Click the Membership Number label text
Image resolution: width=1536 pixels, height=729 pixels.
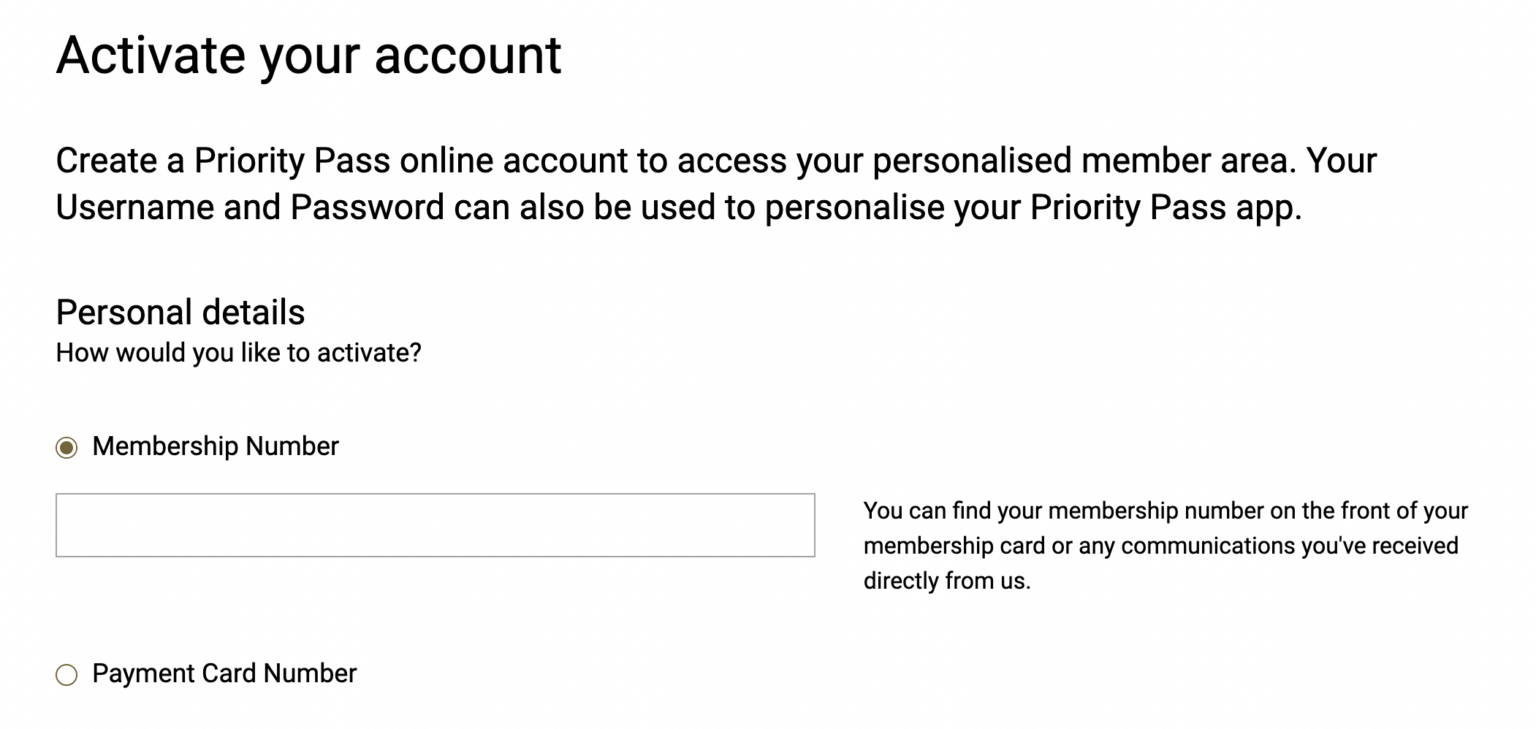pyautogui.click(x=215, y=447)
